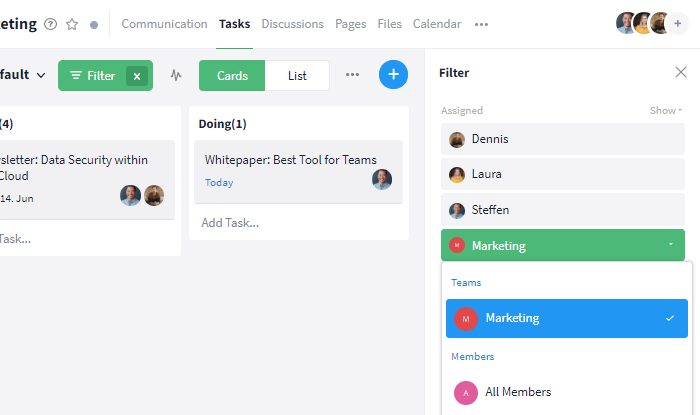Switch to List view
Viewport: 700px width, 415px height.
[297, 75]
